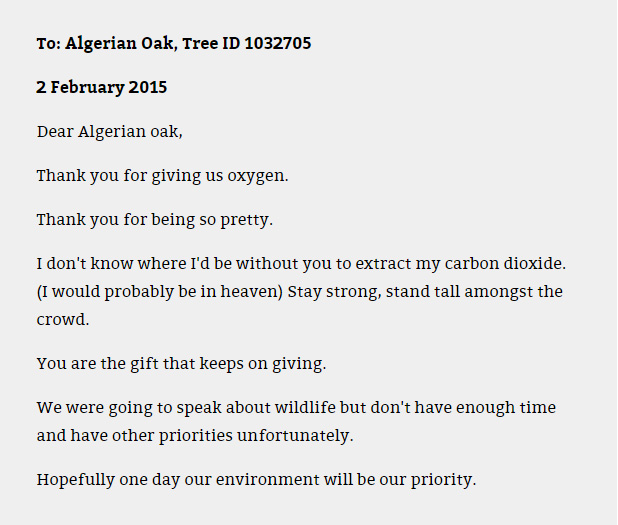Viewport: 618px width, 525px height.
Task: Click the date '2 February 2015'
Action: (102, 87)
